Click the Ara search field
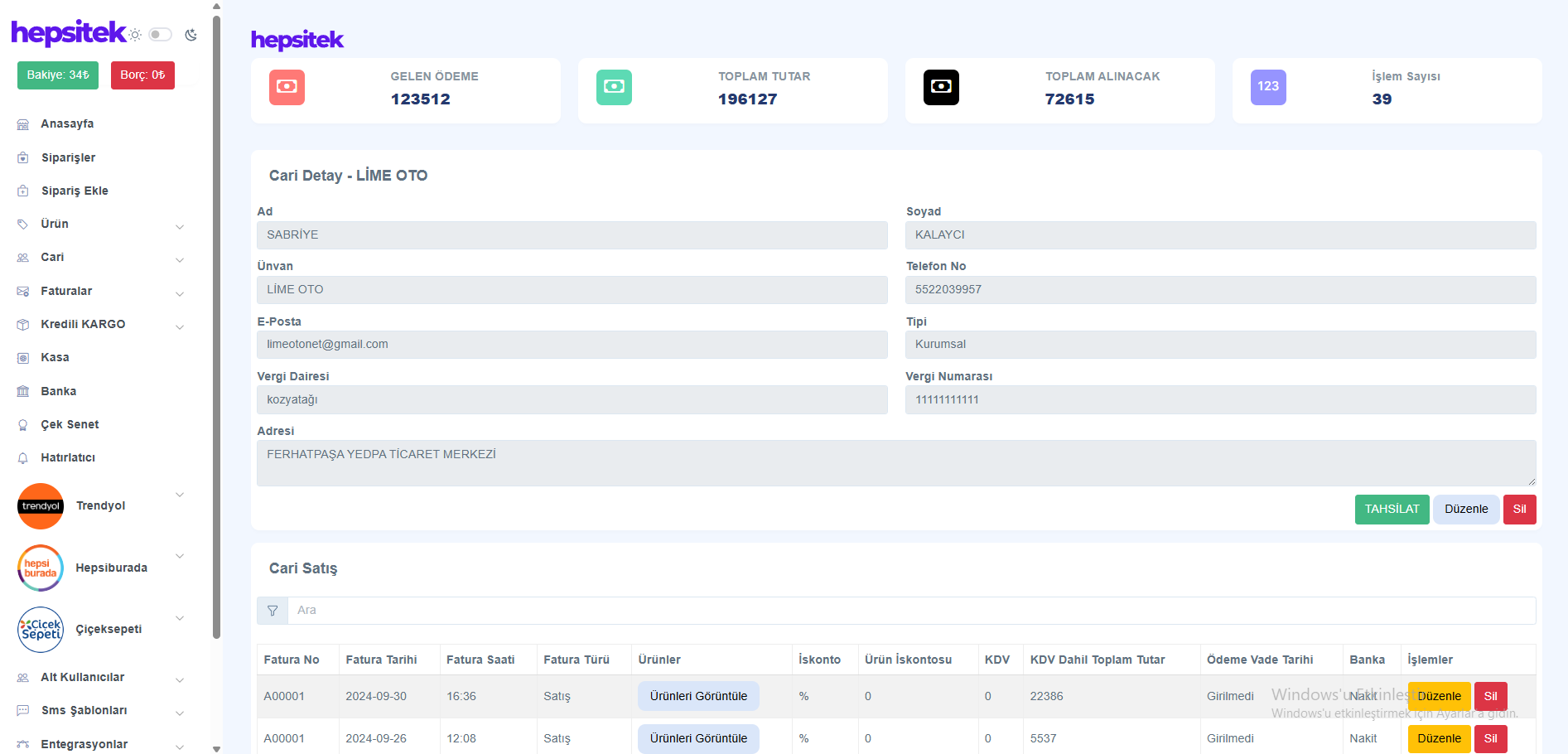Viewport: 1568px width, 754px height. (x=911, y=611)
